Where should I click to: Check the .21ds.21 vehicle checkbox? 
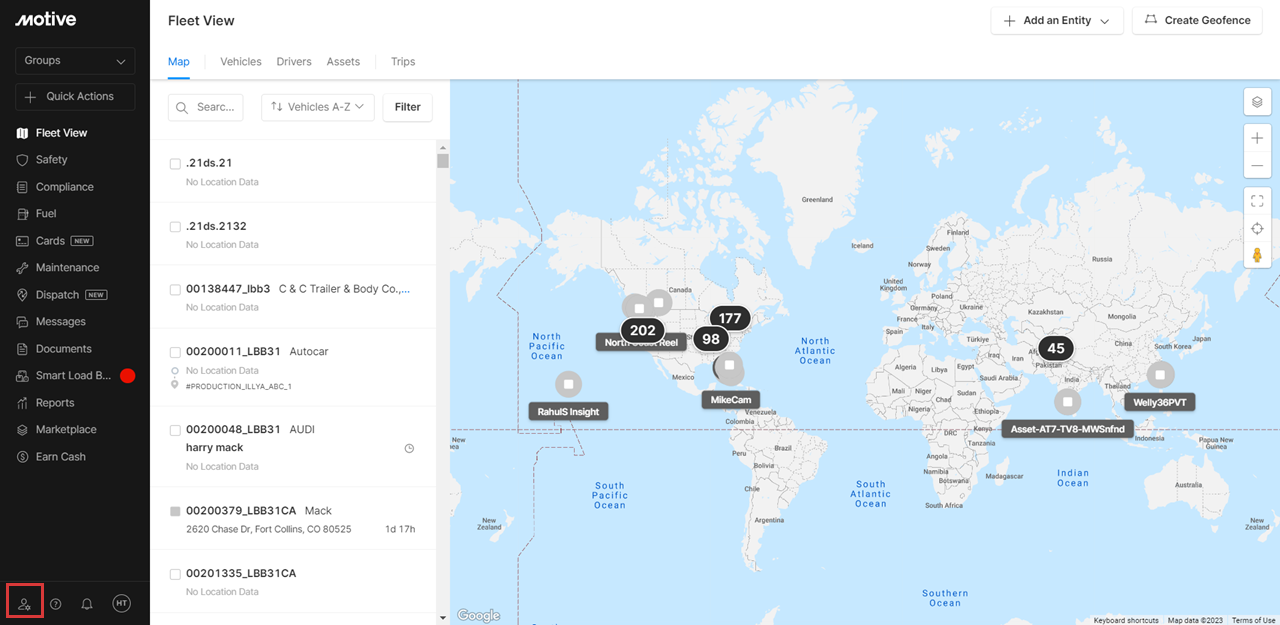175,164
